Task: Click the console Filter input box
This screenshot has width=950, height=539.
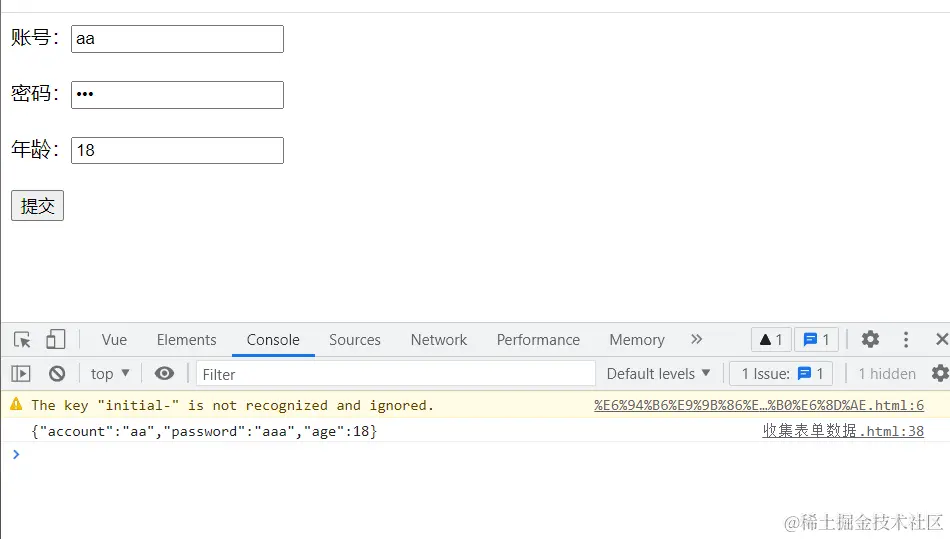Action: click(x=396, y=374)
